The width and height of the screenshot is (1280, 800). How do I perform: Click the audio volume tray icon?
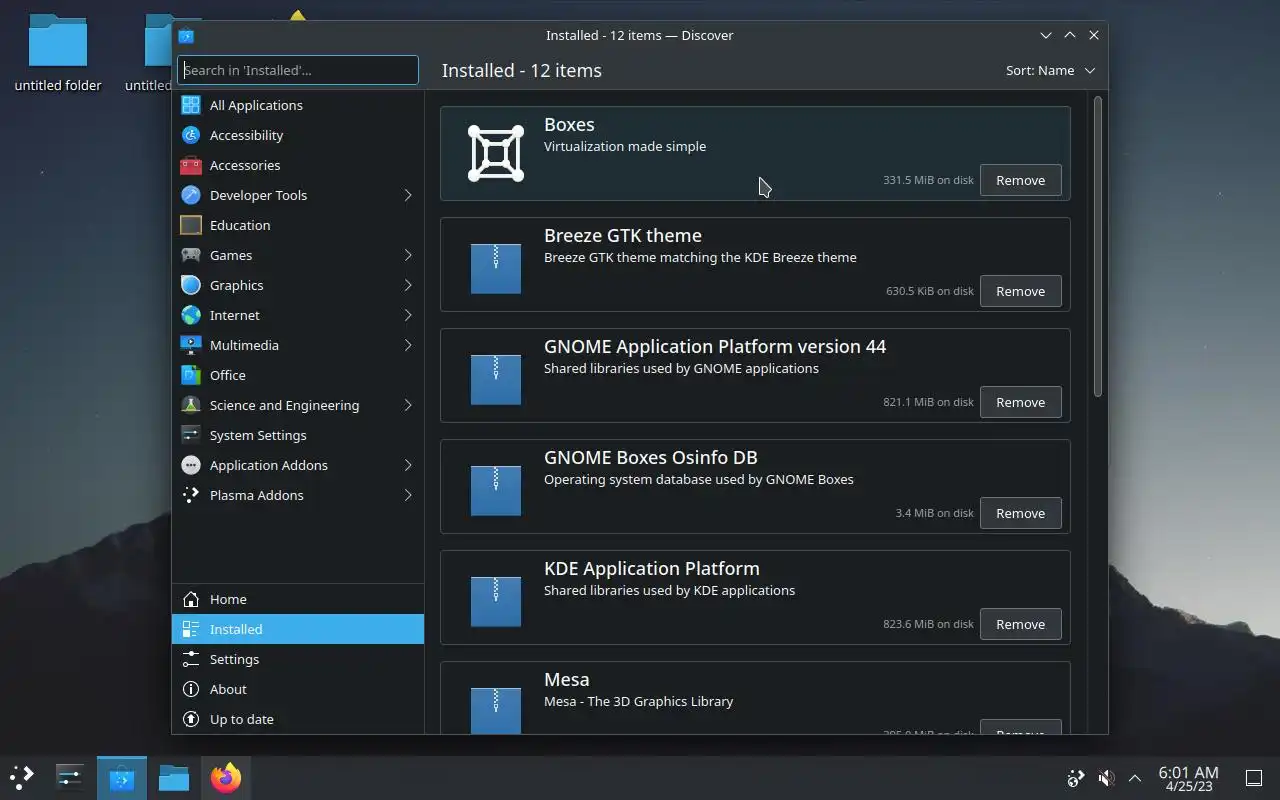(x=1106, y=777)
